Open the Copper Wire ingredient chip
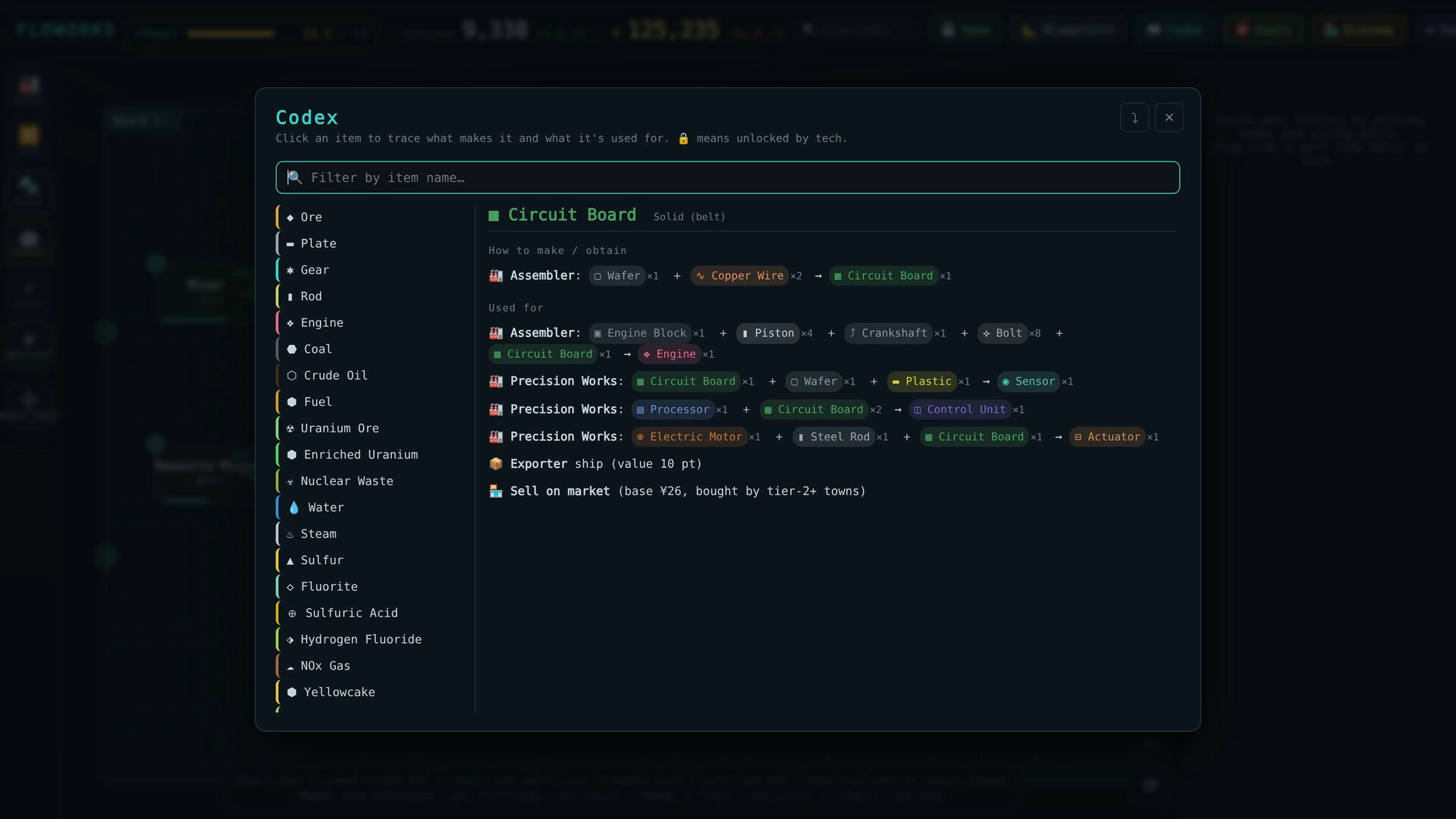Image resolution: width=1456 pixels, height=819 pixels. 739,276
